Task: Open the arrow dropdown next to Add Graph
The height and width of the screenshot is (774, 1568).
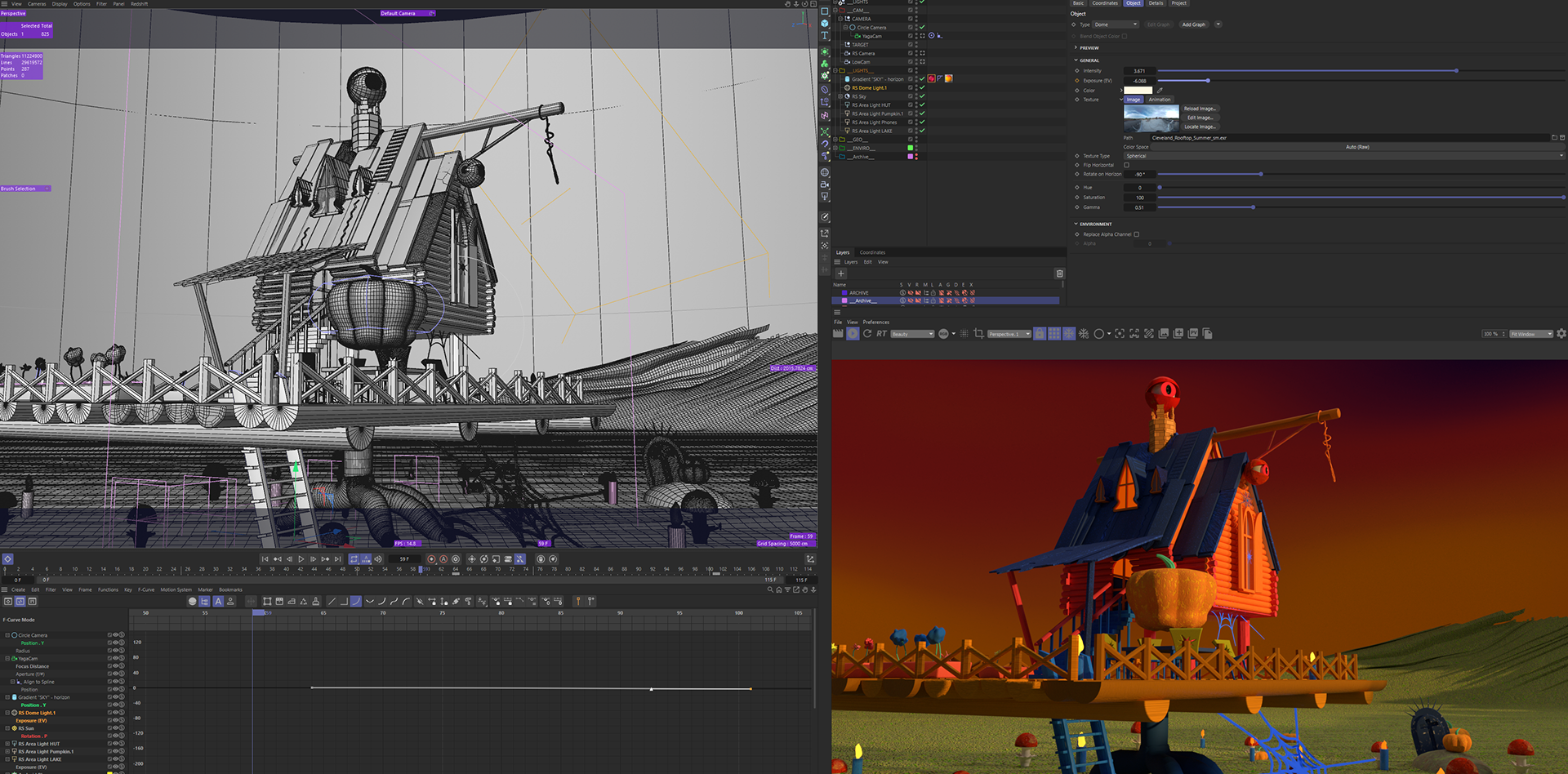Action: pyautogui.click(x=1218, y=24)
